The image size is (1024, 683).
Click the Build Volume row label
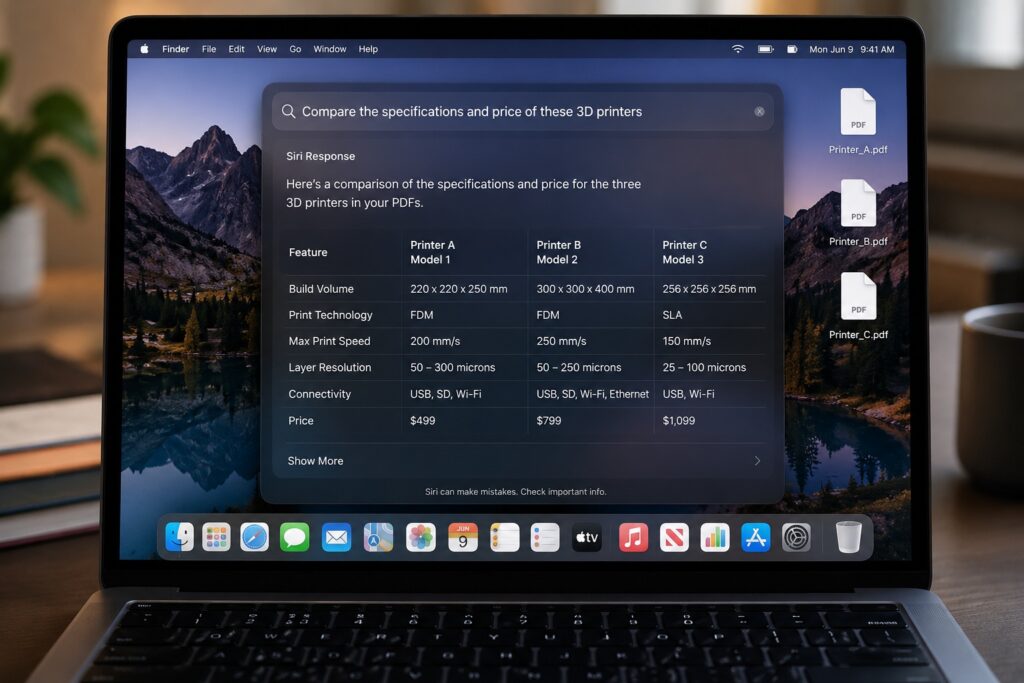[x=321, y=289]
